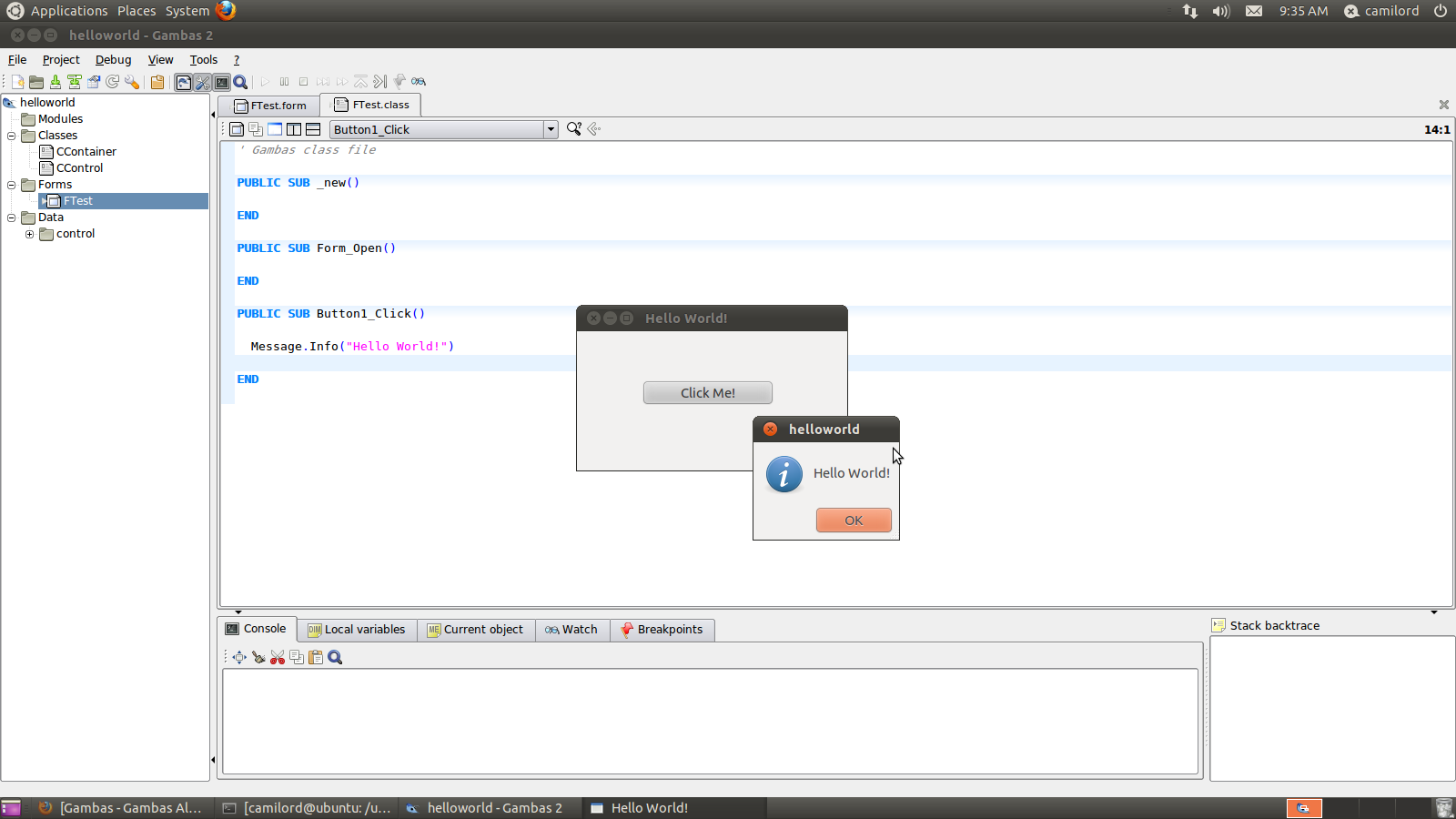Select the Modules folder in tree
Viewport: 1456px width, 819px height.
coord(60,118)
